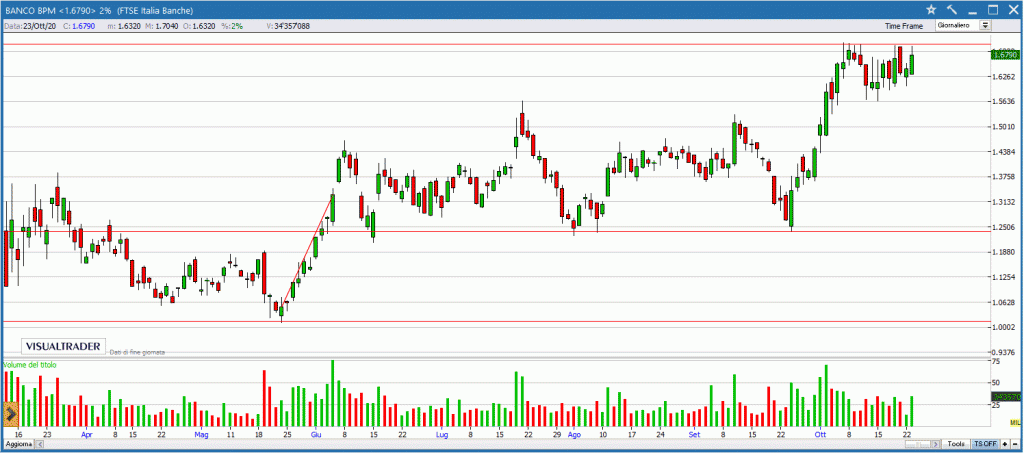Click the MIL unit label on volume axis
Image resolution: width=1024 pixels, height=453 pixels.
tap(1014, 424)
